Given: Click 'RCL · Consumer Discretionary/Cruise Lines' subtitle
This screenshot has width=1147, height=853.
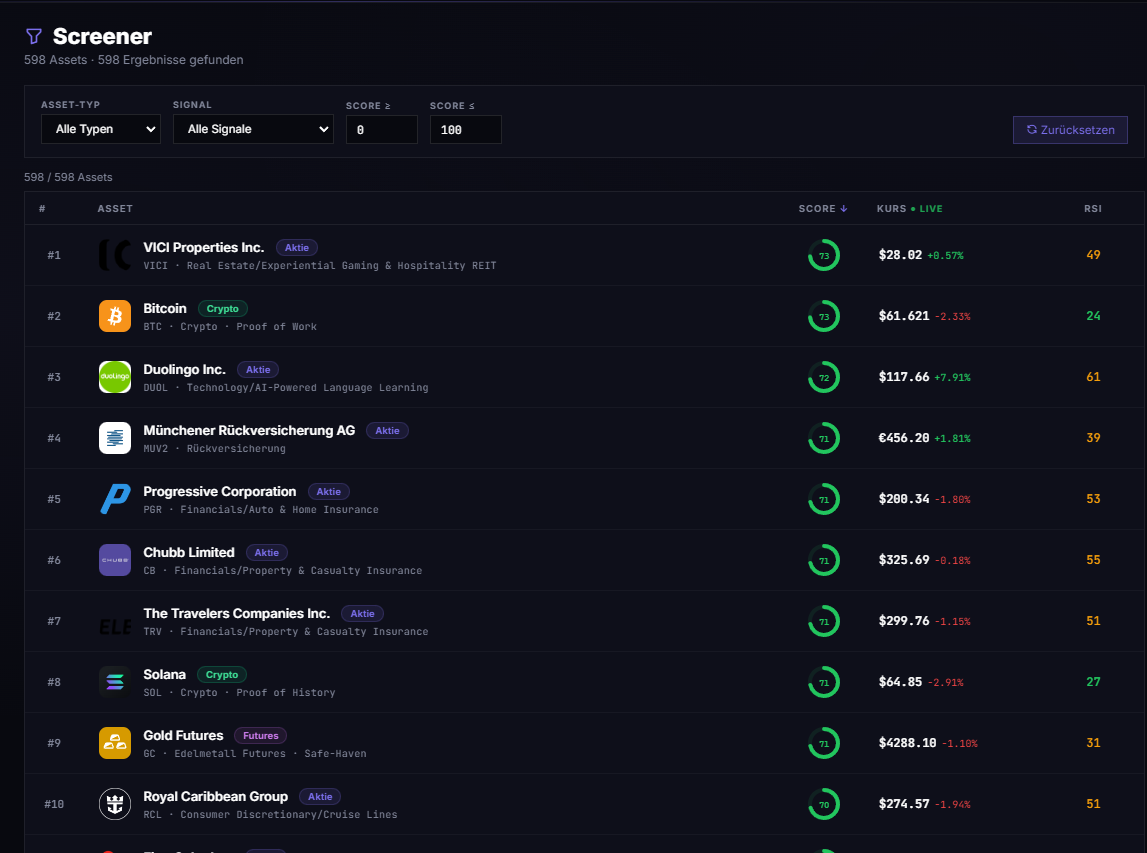Looking at the screenshot, I should tap(271, 814).
